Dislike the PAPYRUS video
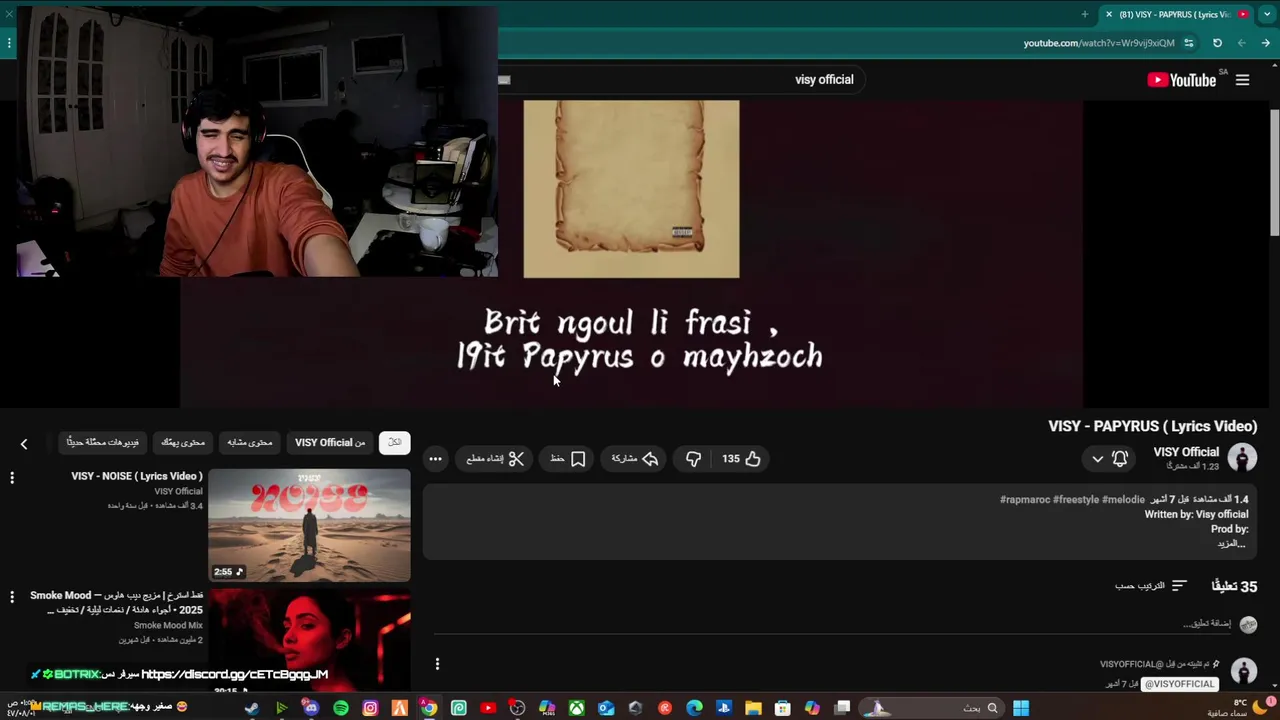Viewport: 1280px width, 720px height. pyautogui.click(x=693, y=458)
